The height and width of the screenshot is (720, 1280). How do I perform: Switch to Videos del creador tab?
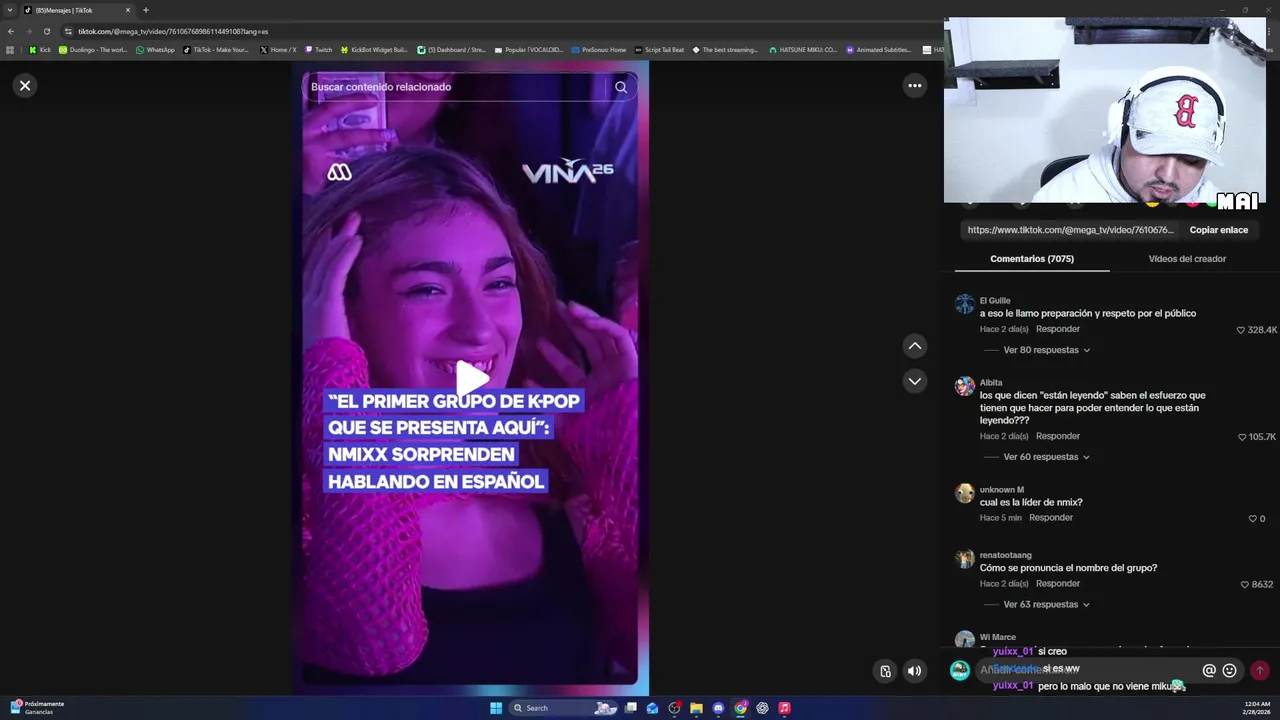coord(1187,259)
